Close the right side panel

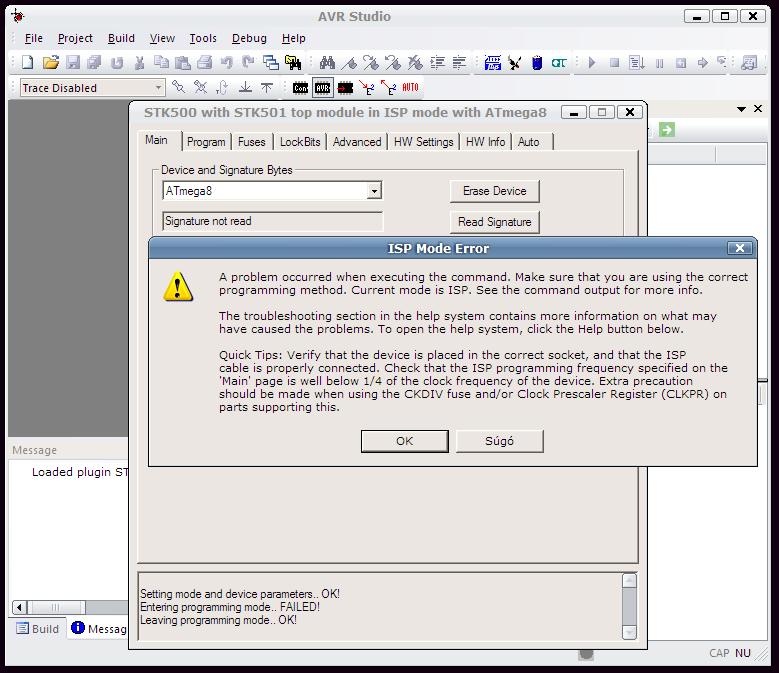tap(758, 108)
